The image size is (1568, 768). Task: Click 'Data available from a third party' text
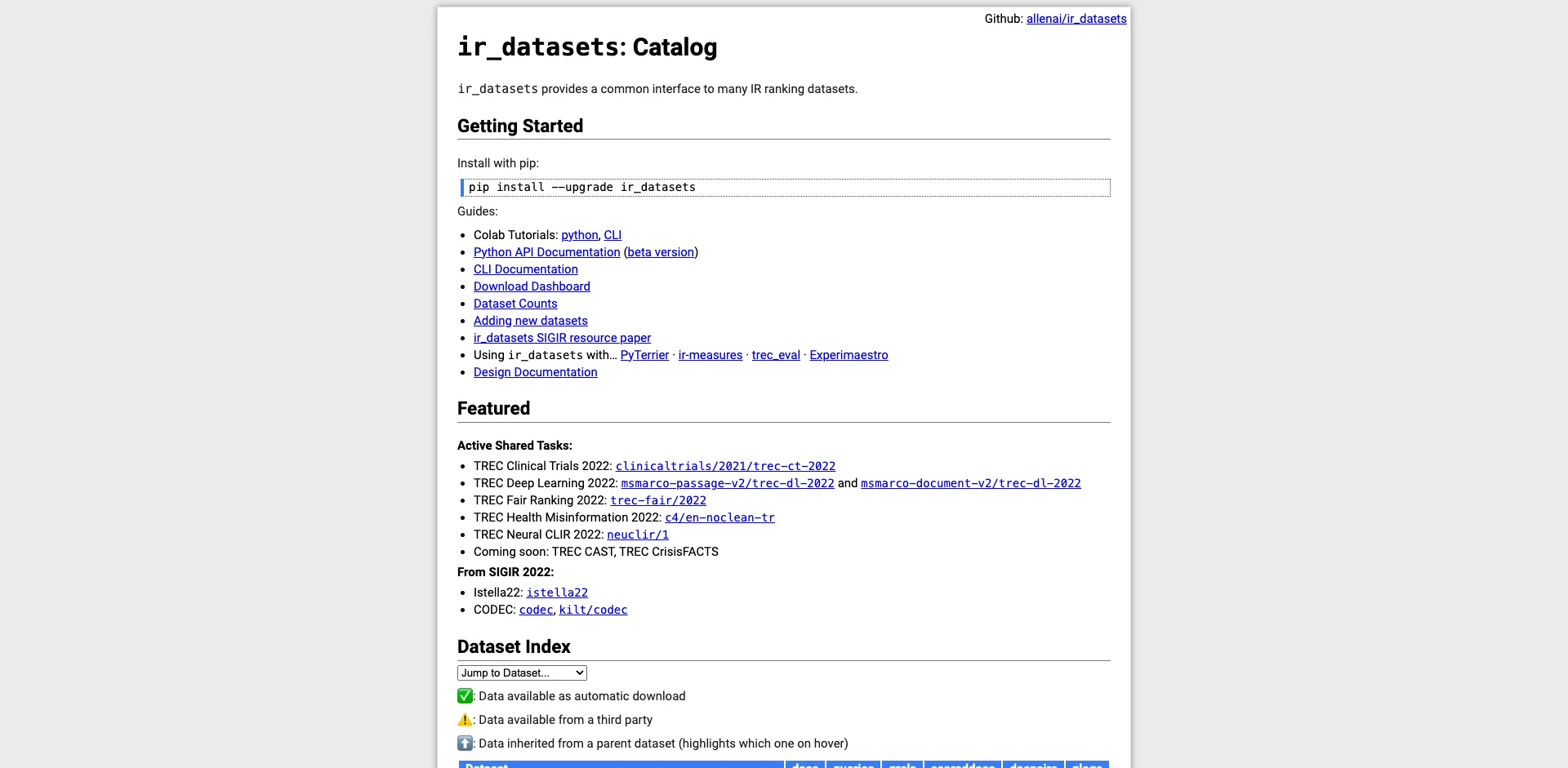point(565,720)
